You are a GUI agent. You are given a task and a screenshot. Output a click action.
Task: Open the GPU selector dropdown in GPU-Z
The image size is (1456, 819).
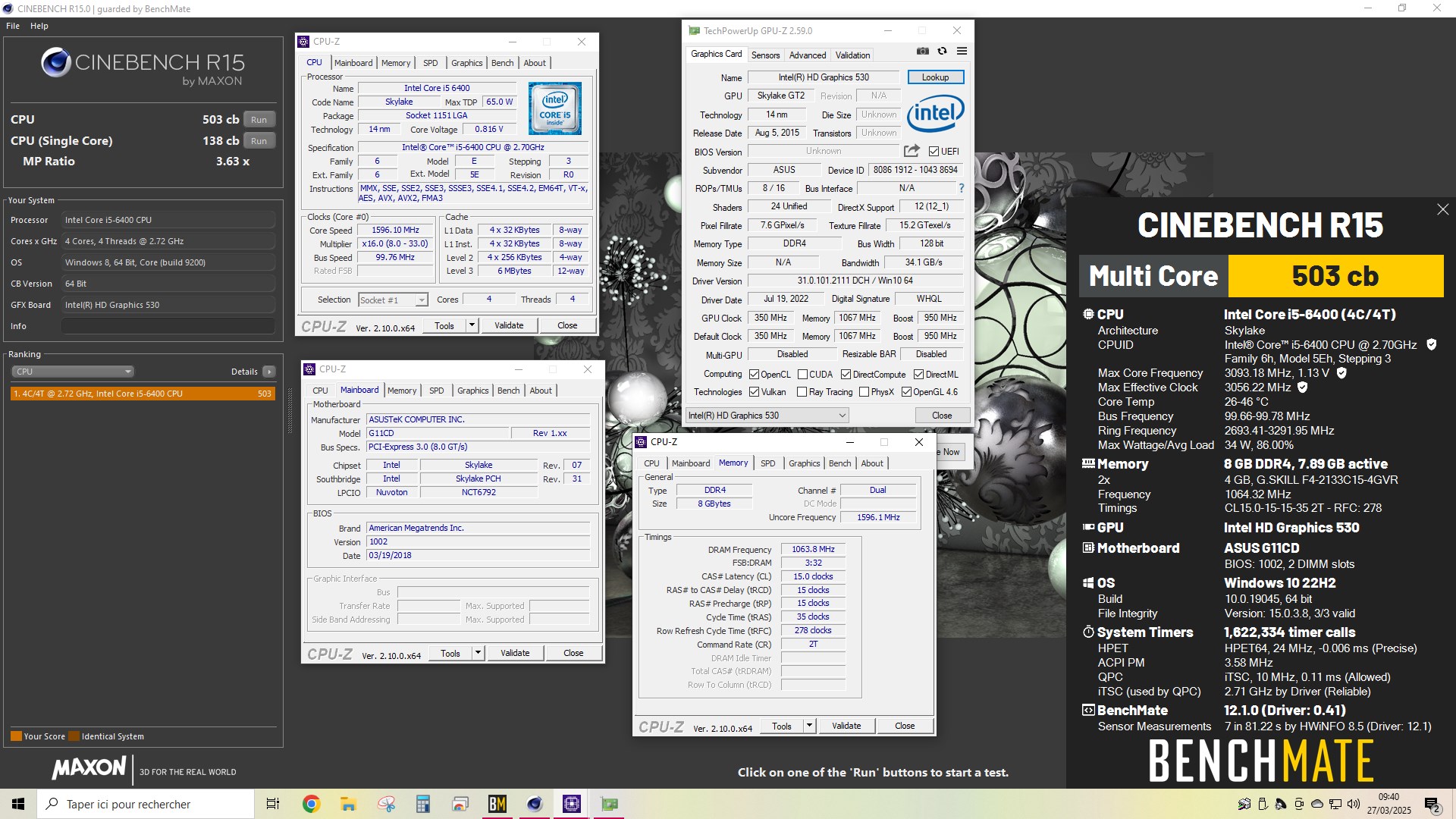click(x=767, y=416)
